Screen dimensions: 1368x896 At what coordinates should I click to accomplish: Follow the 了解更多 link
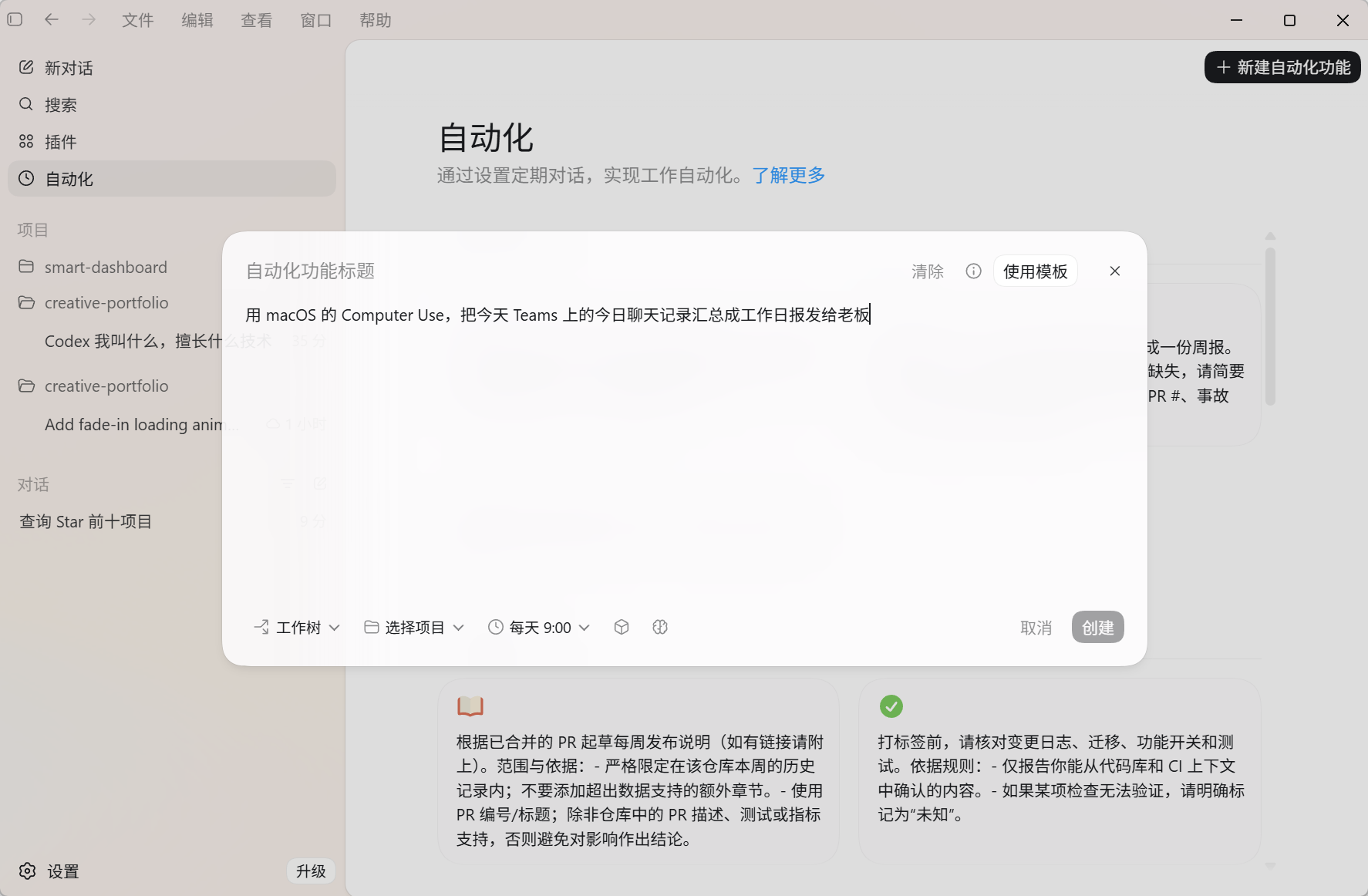[x=788, y=175]
